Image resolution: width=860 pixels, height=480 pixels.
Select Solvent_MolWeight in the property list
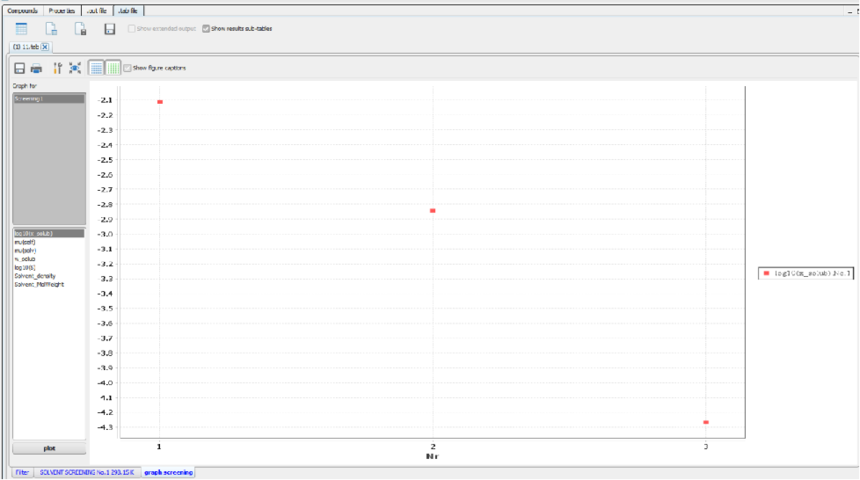tap(39, 285)
